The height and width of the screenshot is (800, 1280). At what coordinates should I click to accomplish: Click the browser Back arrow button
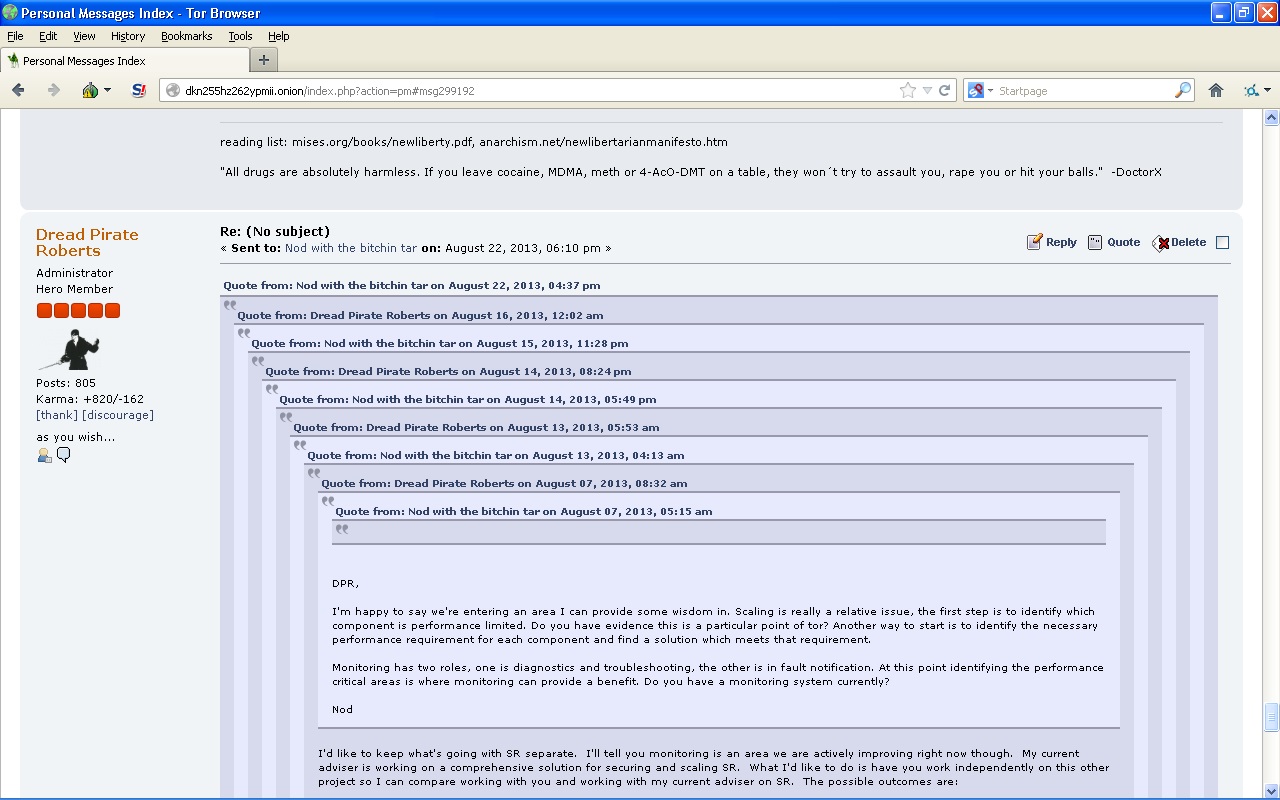tap(18, 90)
